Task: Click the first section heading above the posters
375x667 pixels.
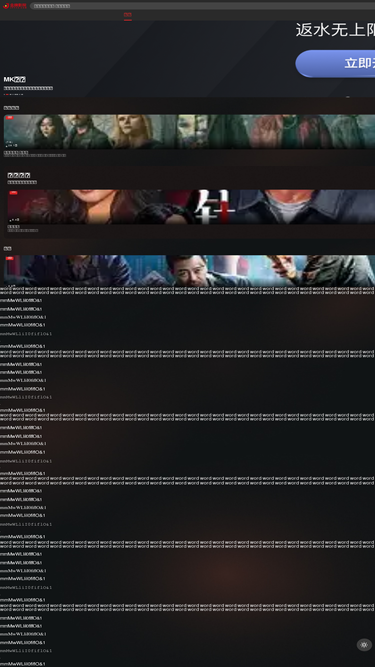Action: point(11,108)
